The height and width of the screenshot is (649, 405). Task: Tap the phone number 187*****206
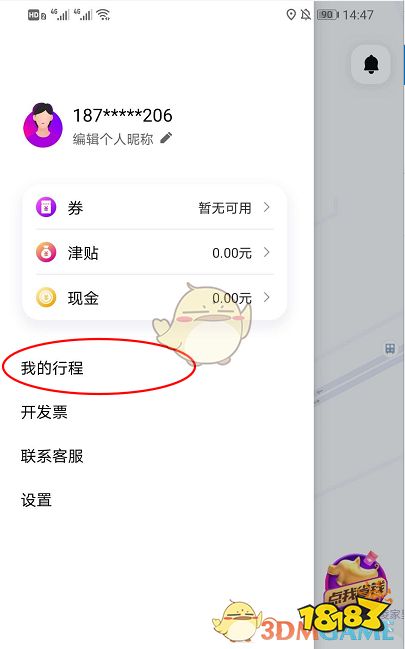pos(123,115)
